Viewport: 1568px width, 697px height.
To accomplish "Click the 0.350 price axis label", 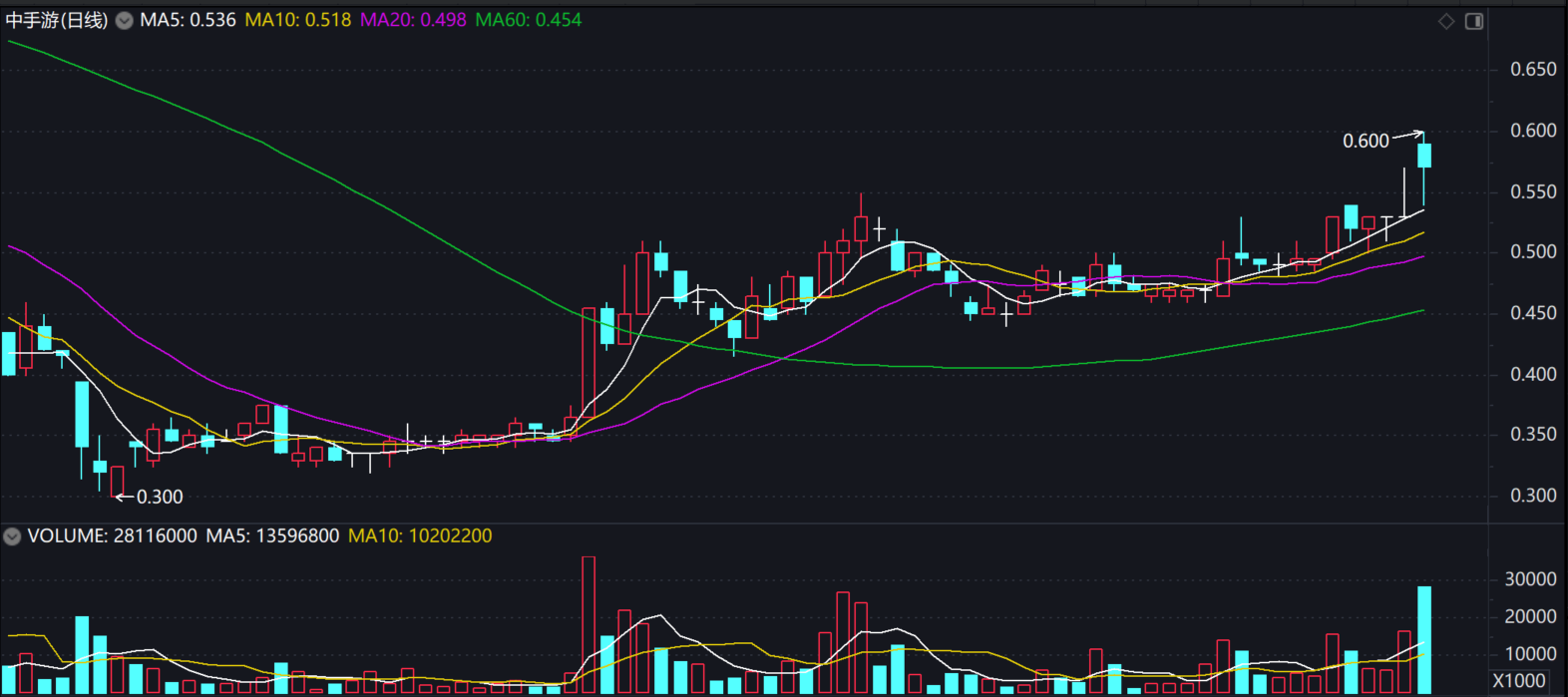I will click(x=1533, y=435).
